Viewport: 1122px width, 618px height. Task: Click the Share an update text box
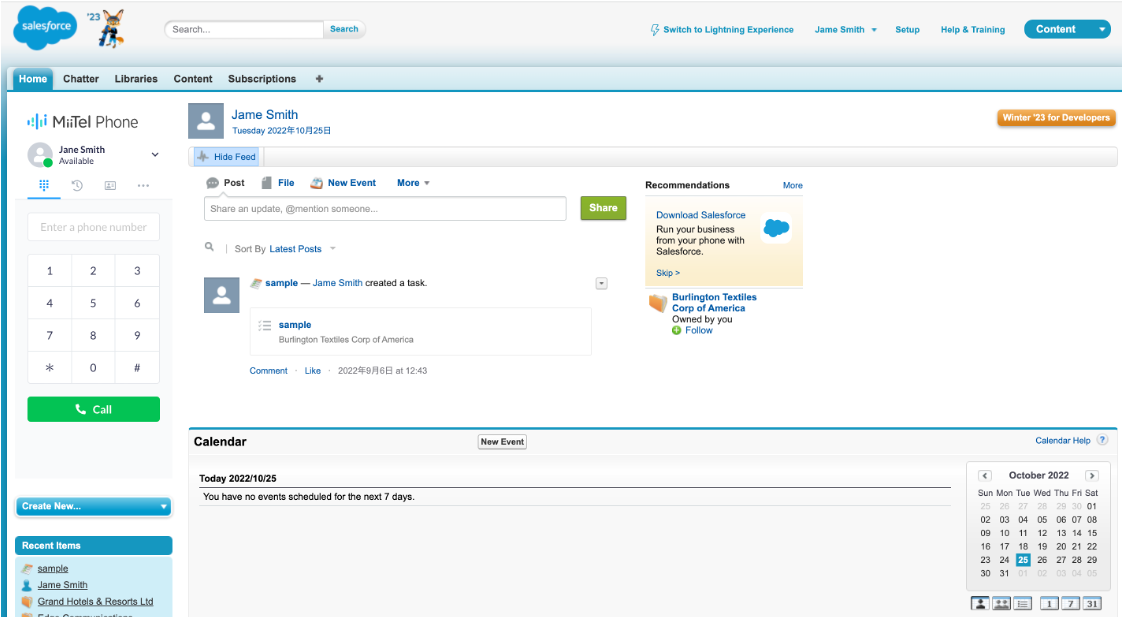[x=385, y=209]
